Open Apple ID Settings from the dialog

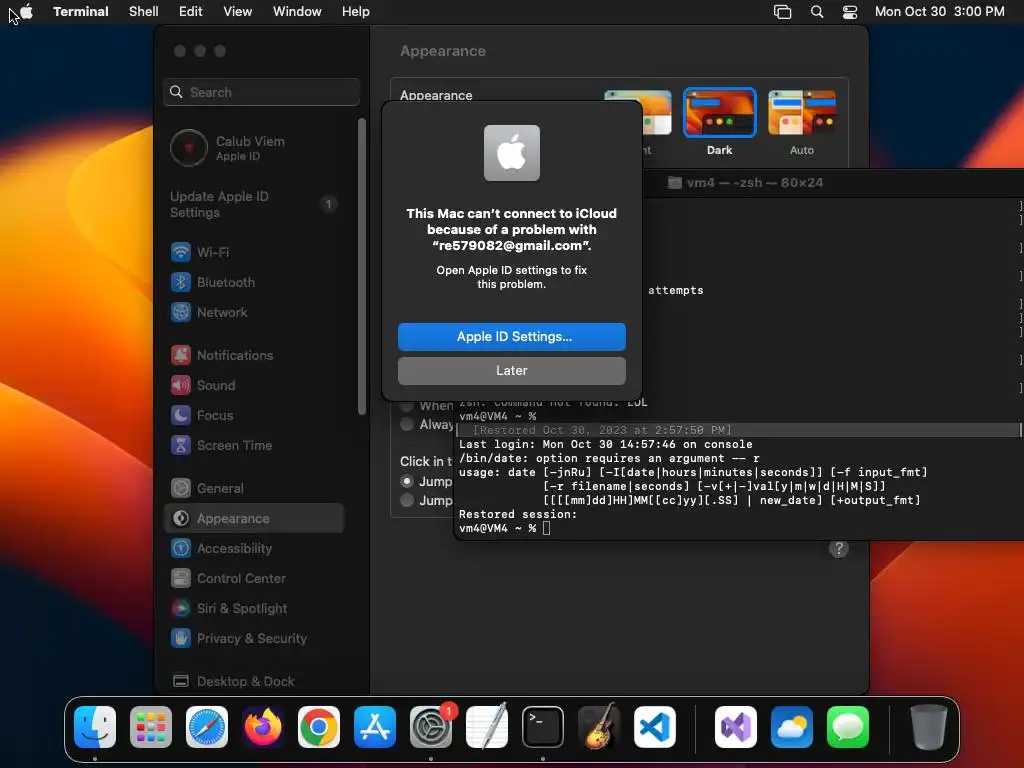(511, 336)
